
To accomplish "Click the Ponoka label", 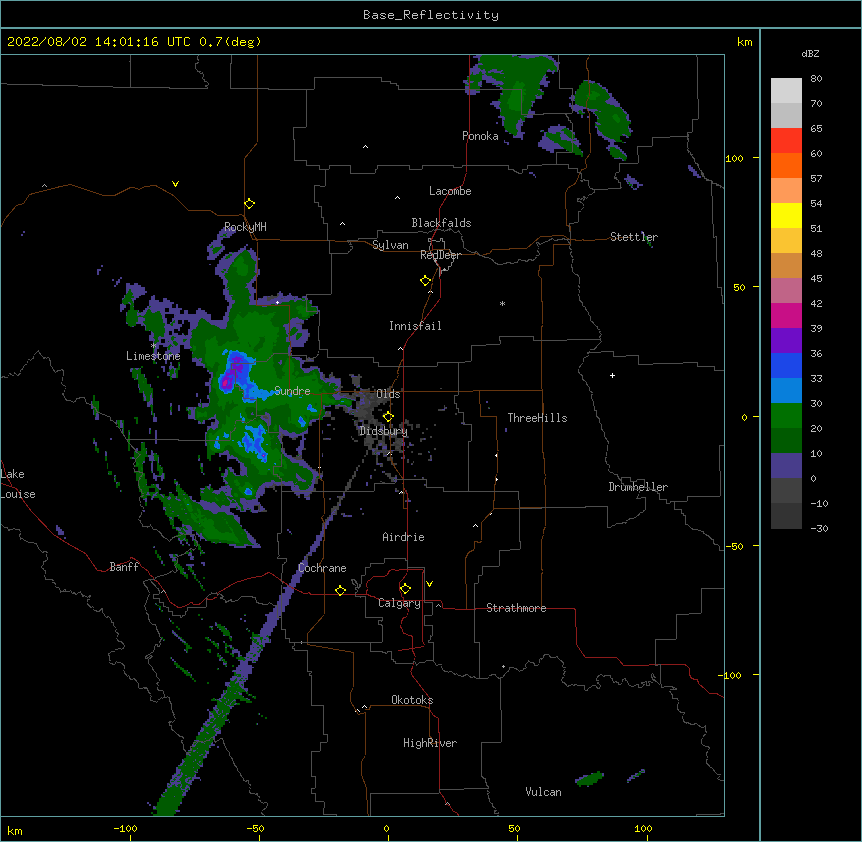I will point(480,136).
